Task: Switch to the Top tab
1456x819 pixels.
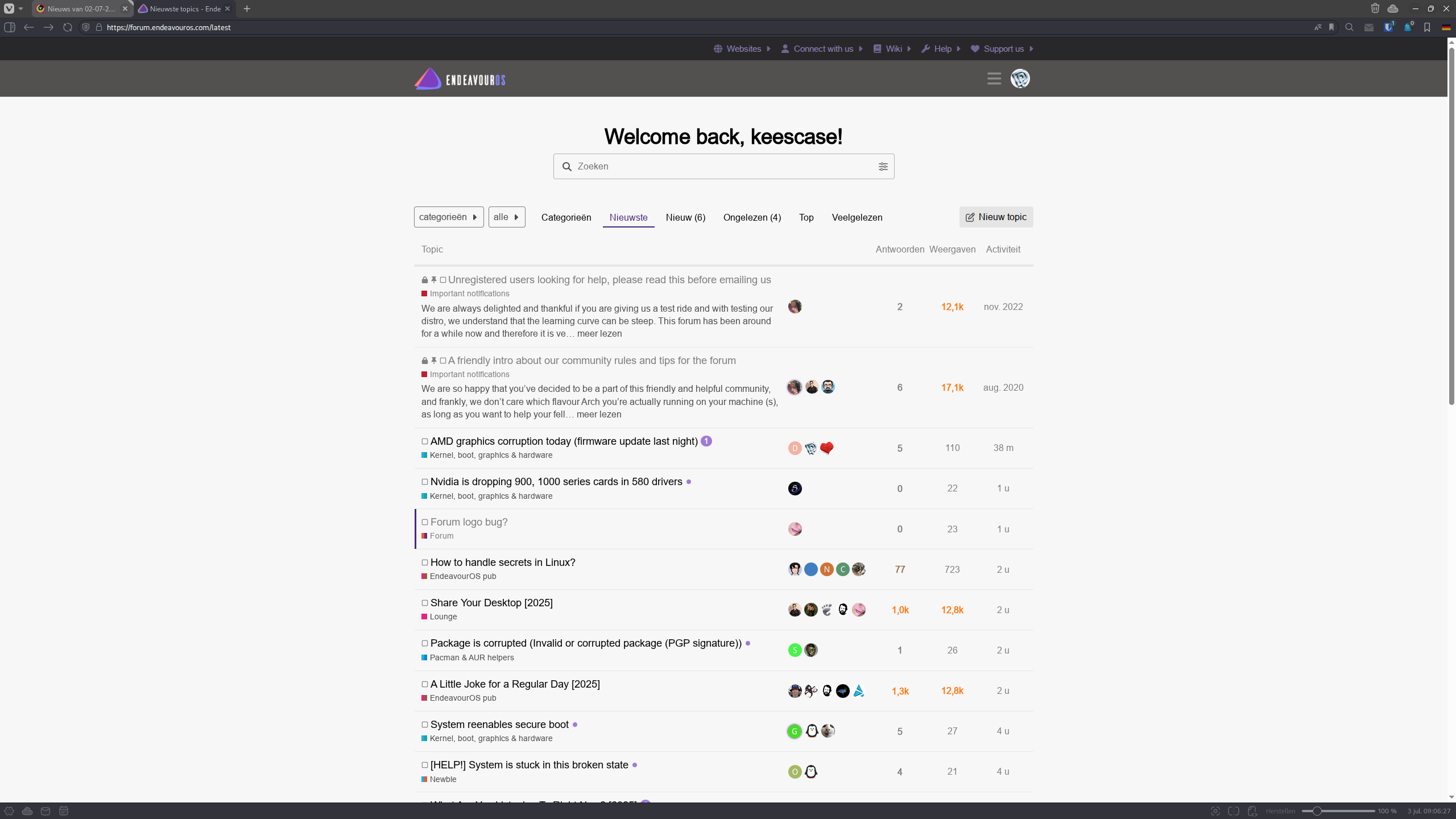Action: 806,217
